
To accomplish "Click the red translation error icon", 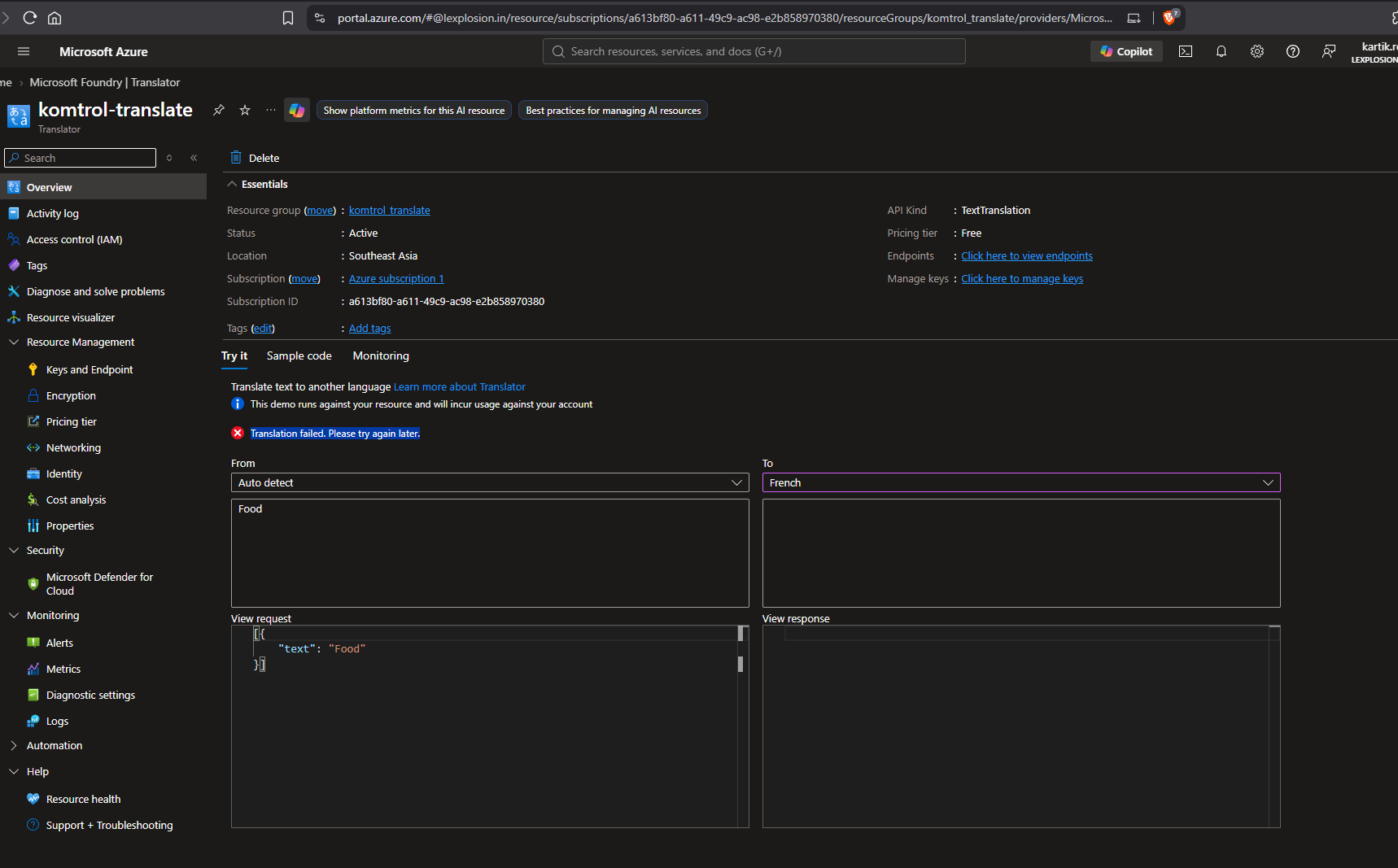I will [238, 433].
